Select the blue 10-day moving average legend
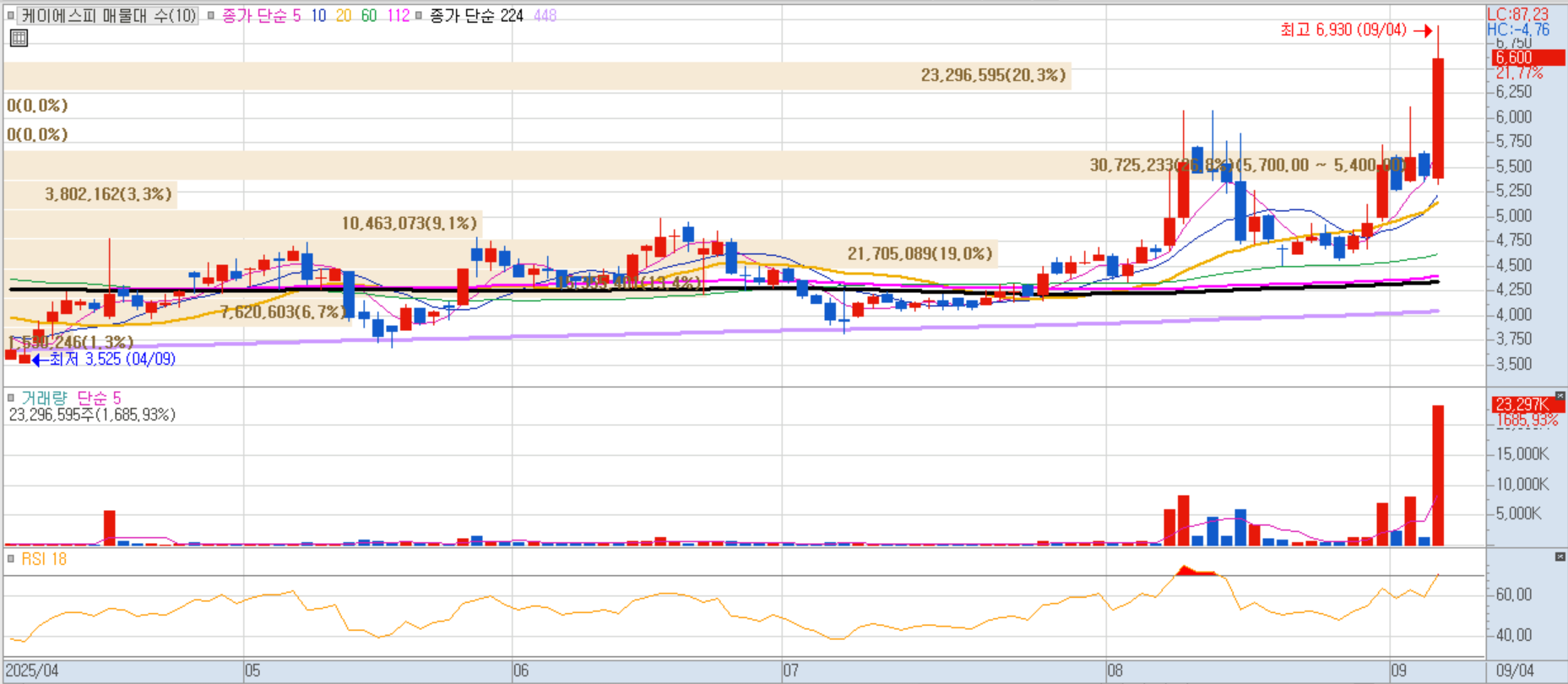Image resolution: width=1568 pixels, height=684 pixels. tap(318, 15)
